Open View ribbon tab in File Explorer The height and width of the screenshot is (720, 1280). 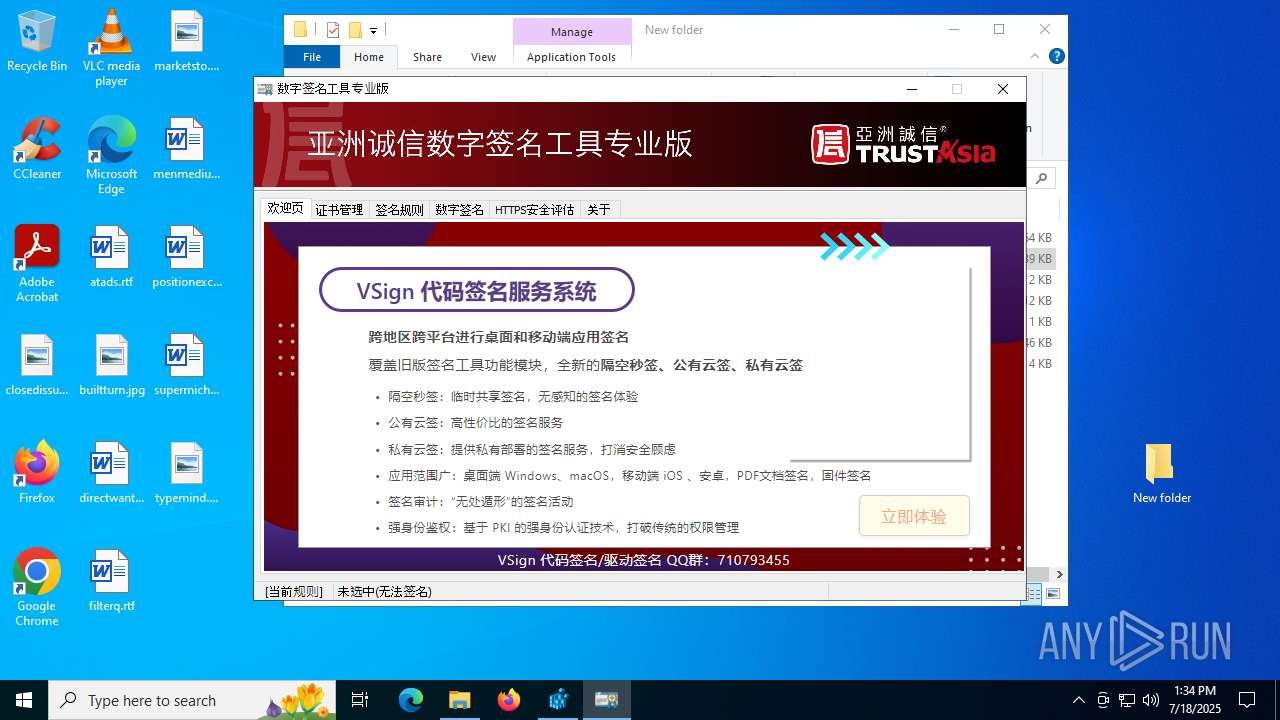point(483,57)
